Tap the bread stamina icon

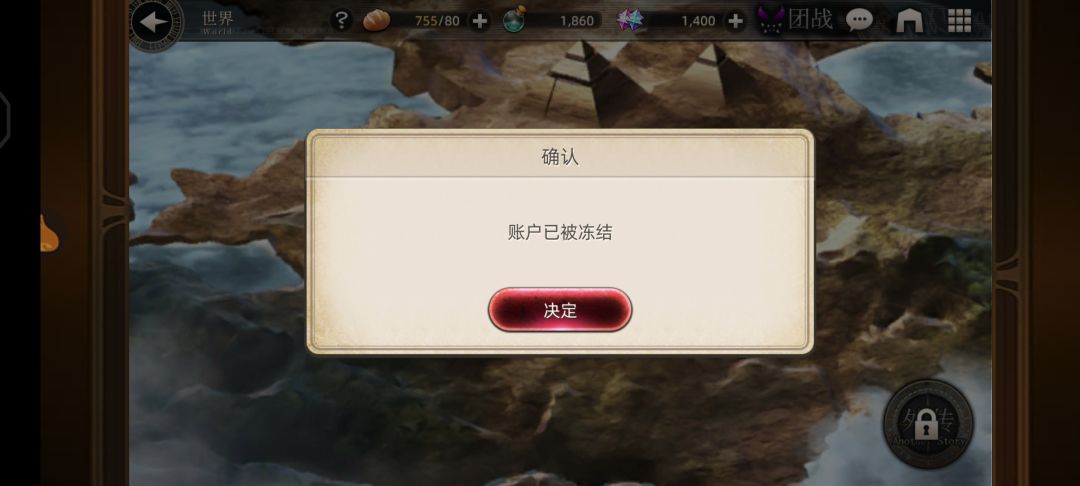coord(377,20)
